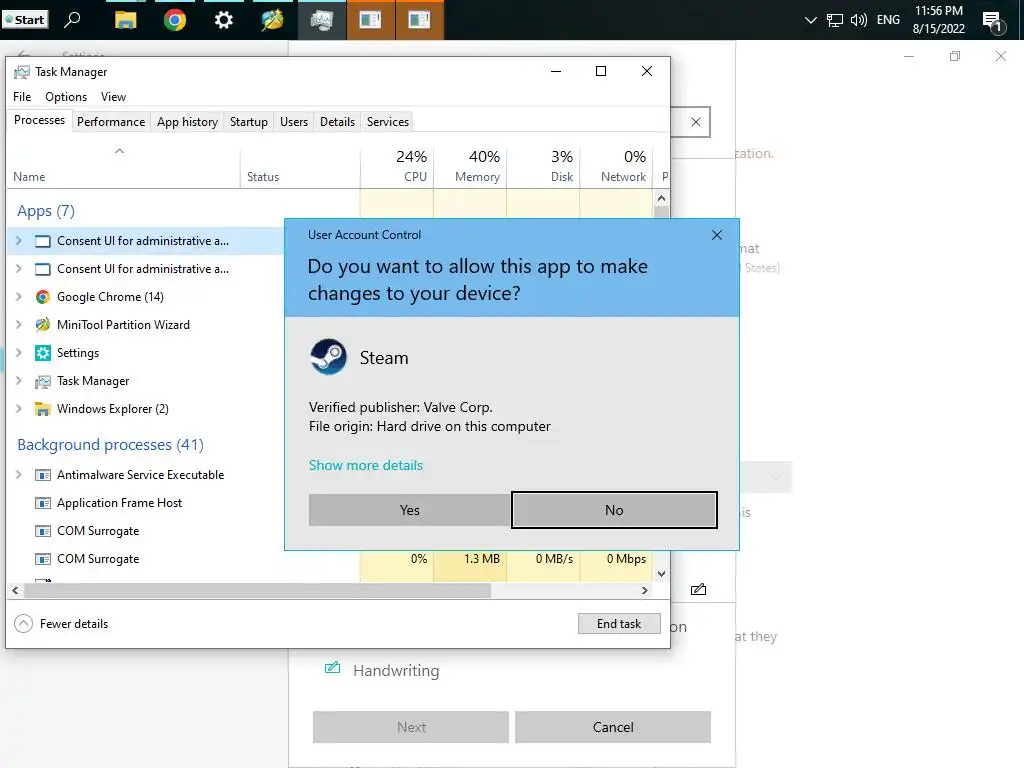
Task: Expand the MiniTool Partition Wizard process
Action: [x=18, y=325]
